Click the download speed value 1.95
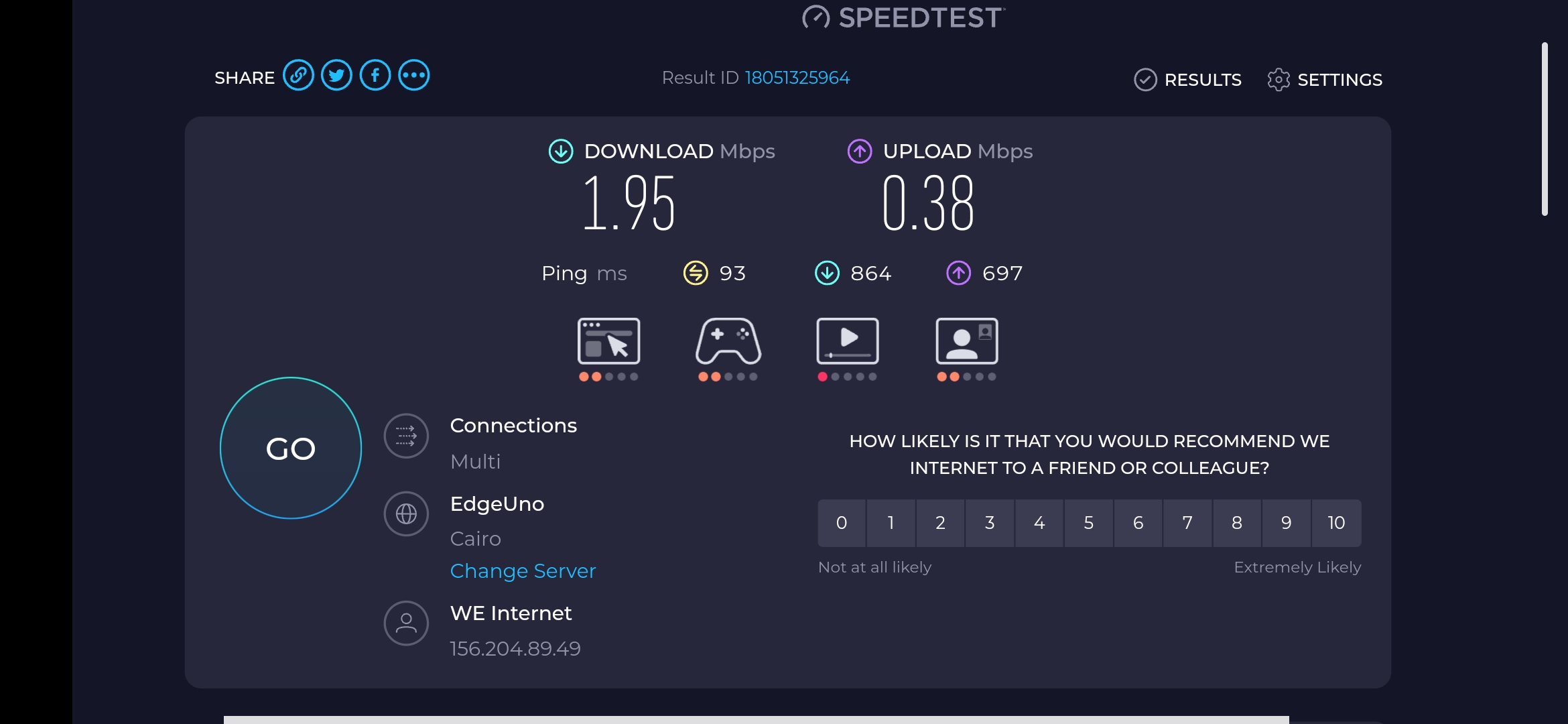Viewport: 1568px width, 724px height. tap(629, 202)
